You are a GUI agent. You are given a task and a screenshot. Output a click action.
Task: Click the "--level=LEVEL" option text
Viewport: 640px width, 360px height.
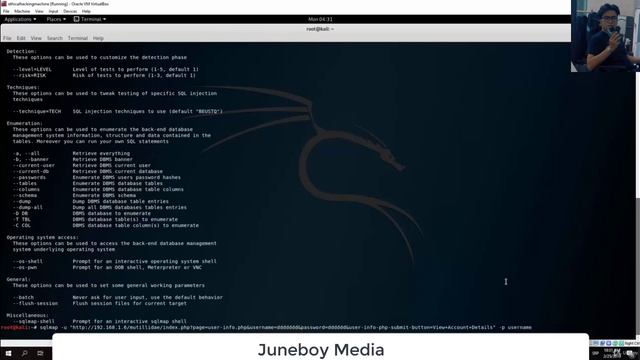click(x=32, y=69)
